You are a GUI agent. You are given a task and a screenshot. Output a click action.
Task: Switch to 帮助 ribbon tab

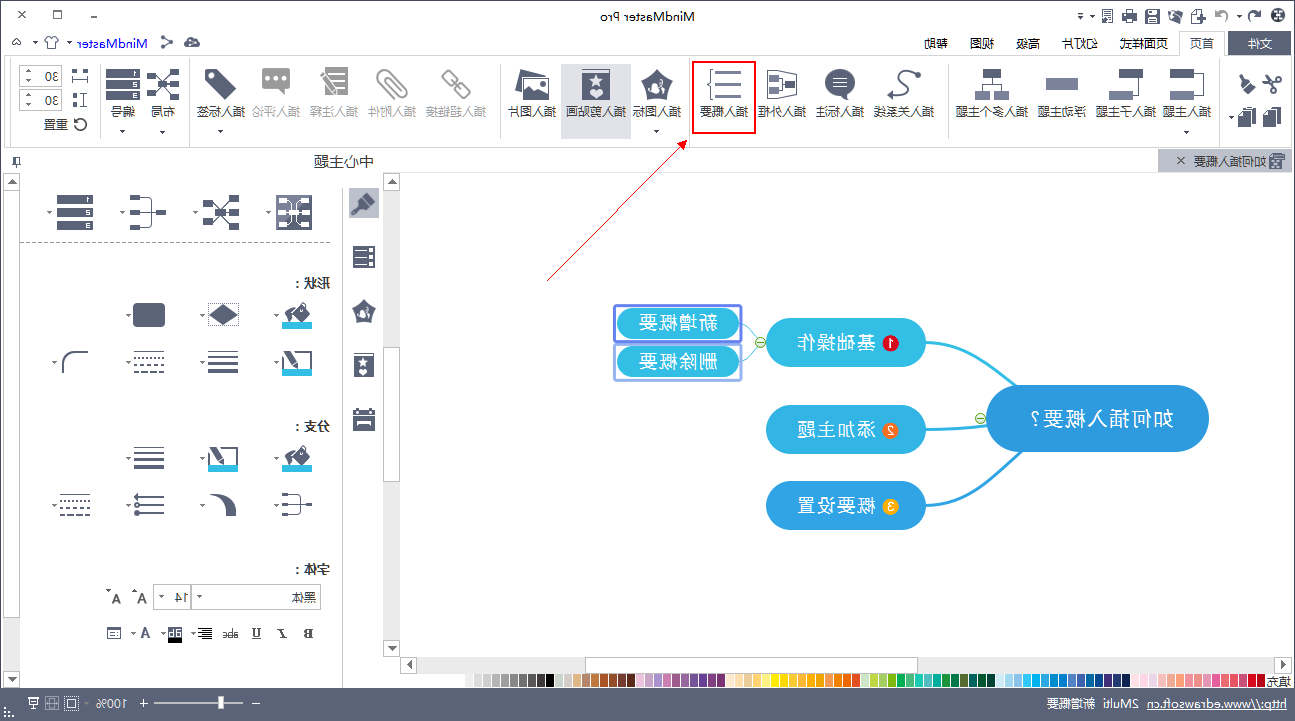tap(937, 43)
